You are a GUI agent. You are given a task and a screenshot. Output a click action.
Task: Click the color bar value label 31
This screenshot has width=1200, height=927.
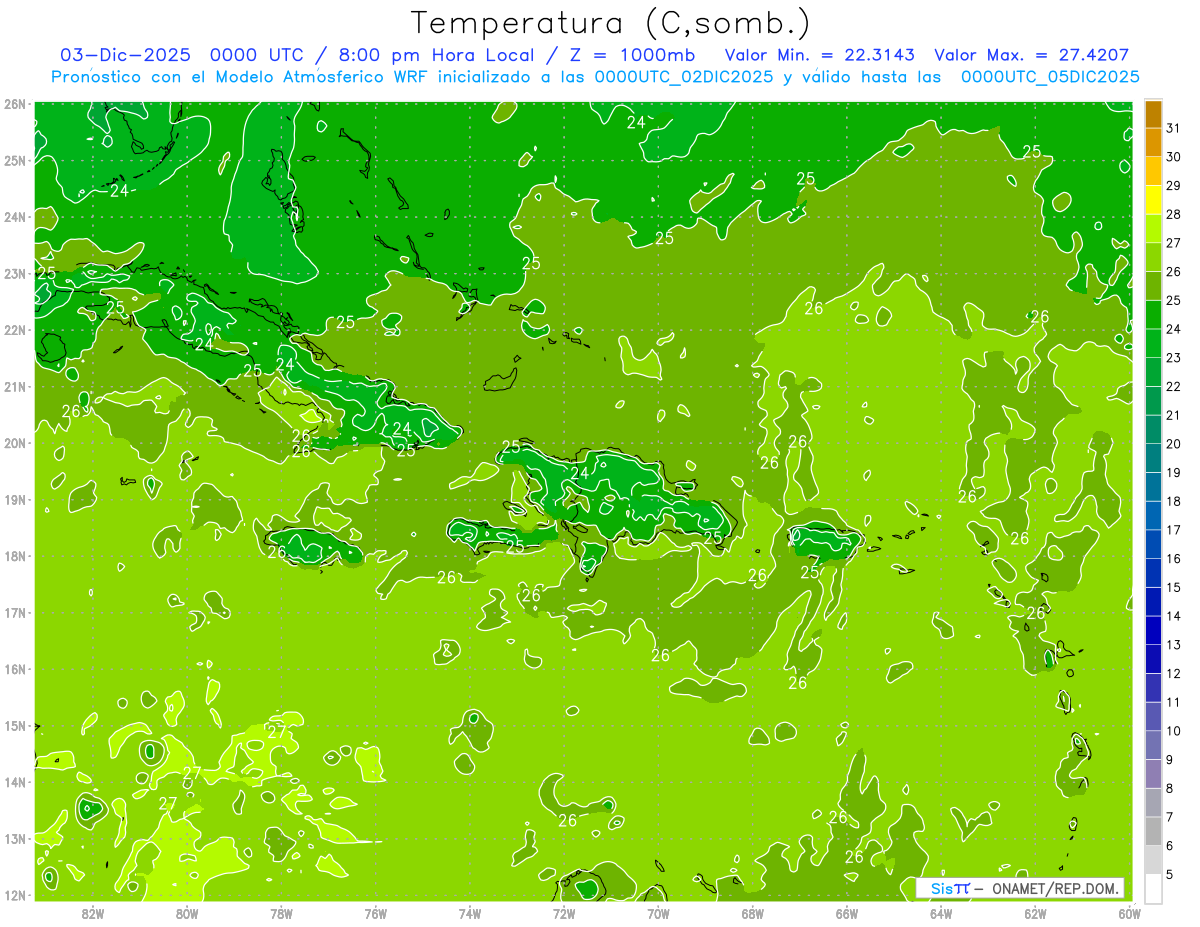[x=1173, y=128]
